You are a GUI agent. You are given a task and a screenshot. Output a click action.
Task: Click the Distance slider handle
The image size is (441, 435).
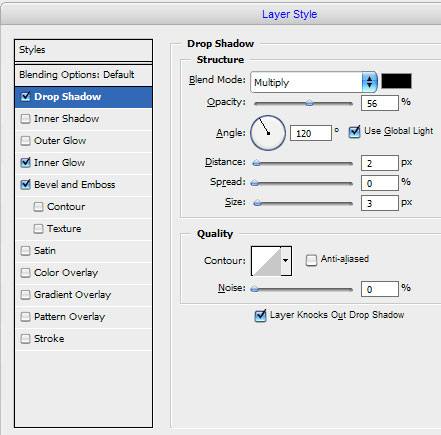tap(256, 163)
